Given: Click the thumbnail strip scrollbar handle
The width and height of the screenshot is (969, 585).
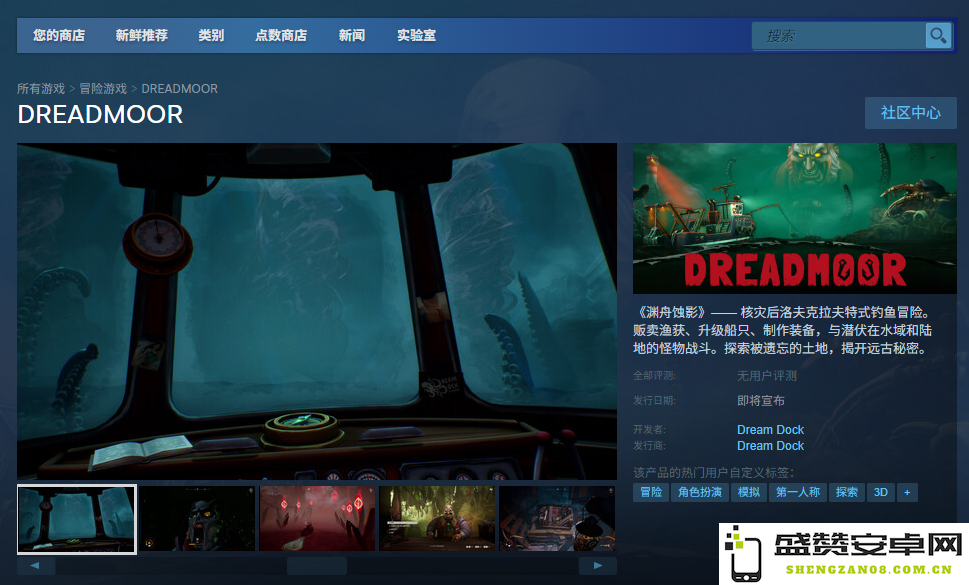Looking at the screenshot, I should [317, 565].
